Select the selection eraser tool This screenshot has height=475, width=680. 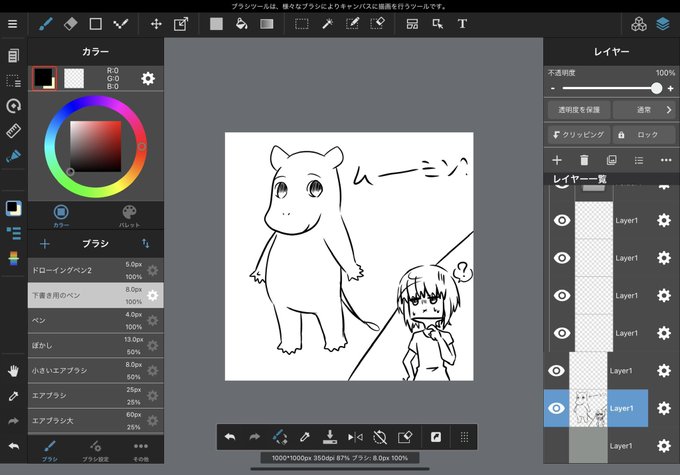(x=378, y=24)
